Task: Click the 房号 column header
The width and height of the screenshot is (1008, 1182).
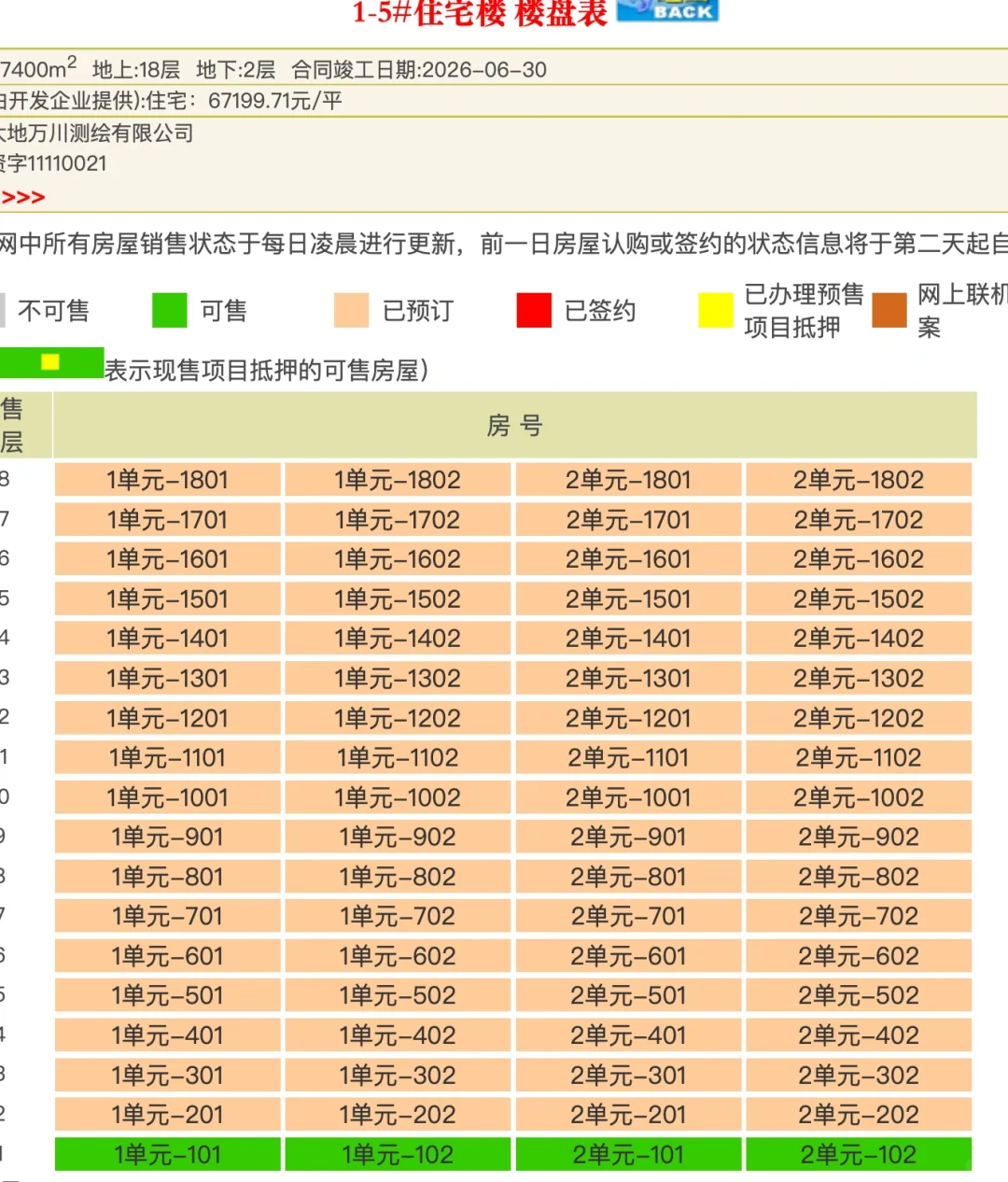Action: (514, 426)
